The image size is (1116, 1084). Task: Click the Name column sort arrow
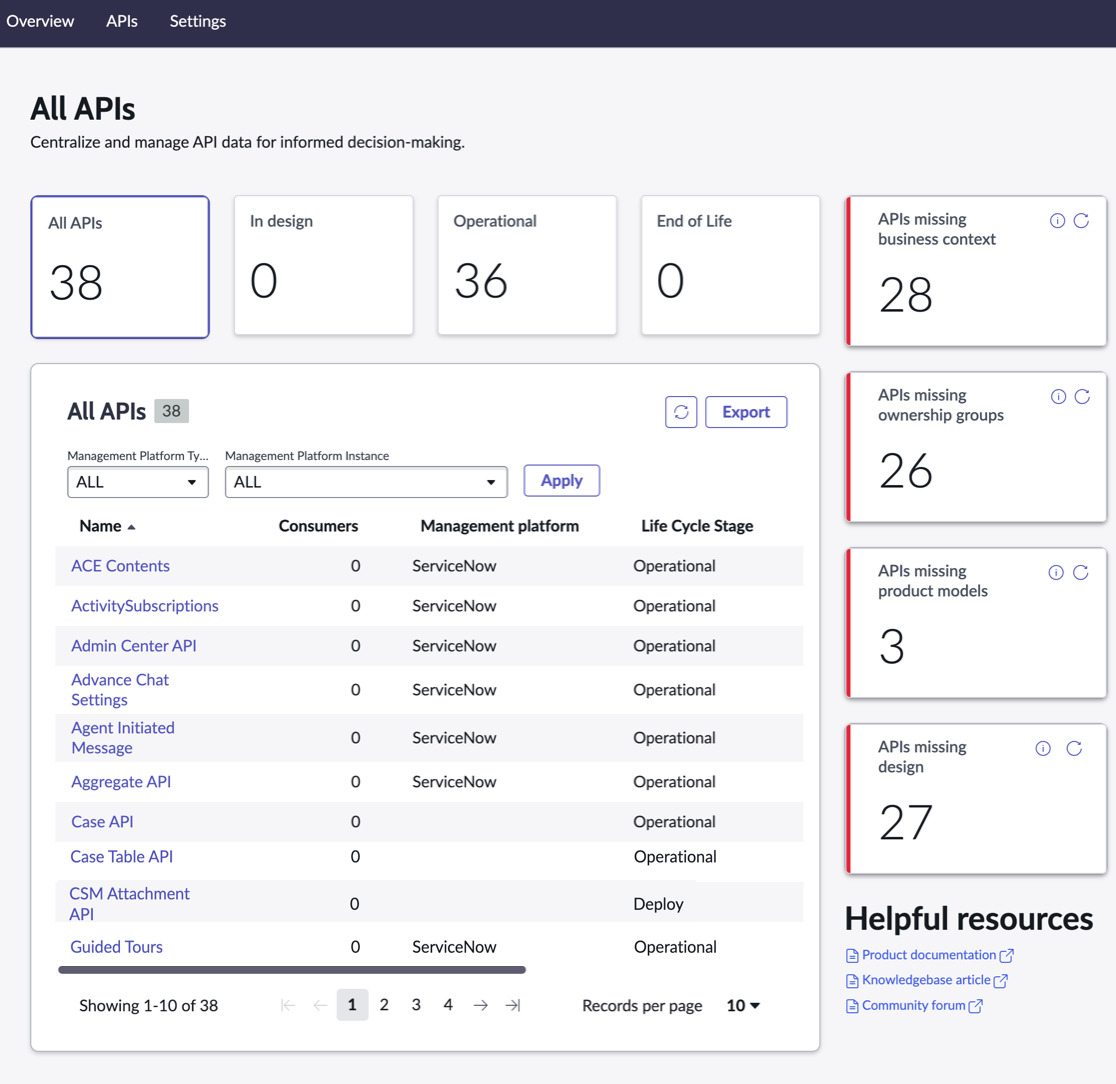click(x=131, y=527)
